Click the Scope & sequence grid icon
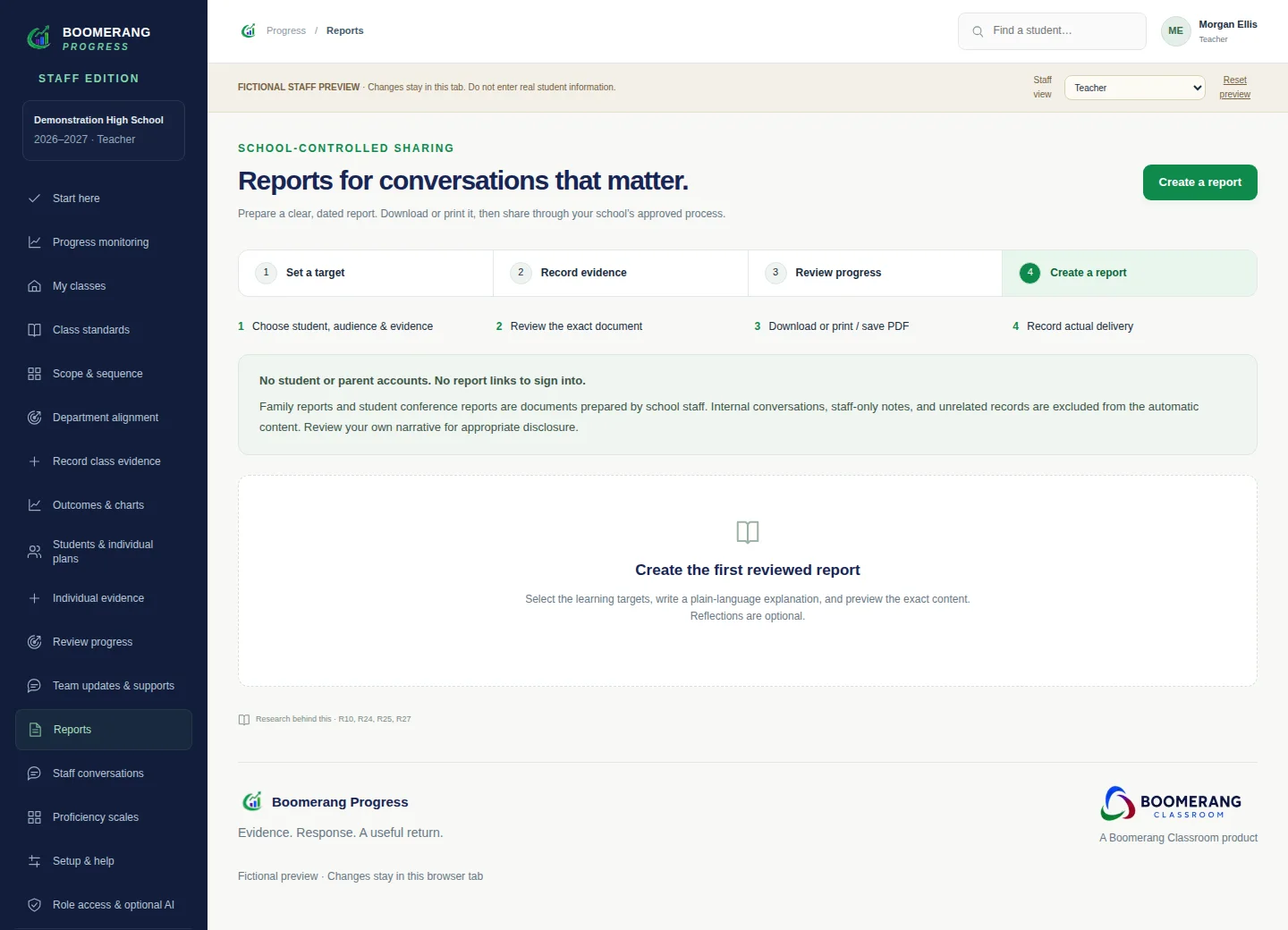 (x=34, y=374)
